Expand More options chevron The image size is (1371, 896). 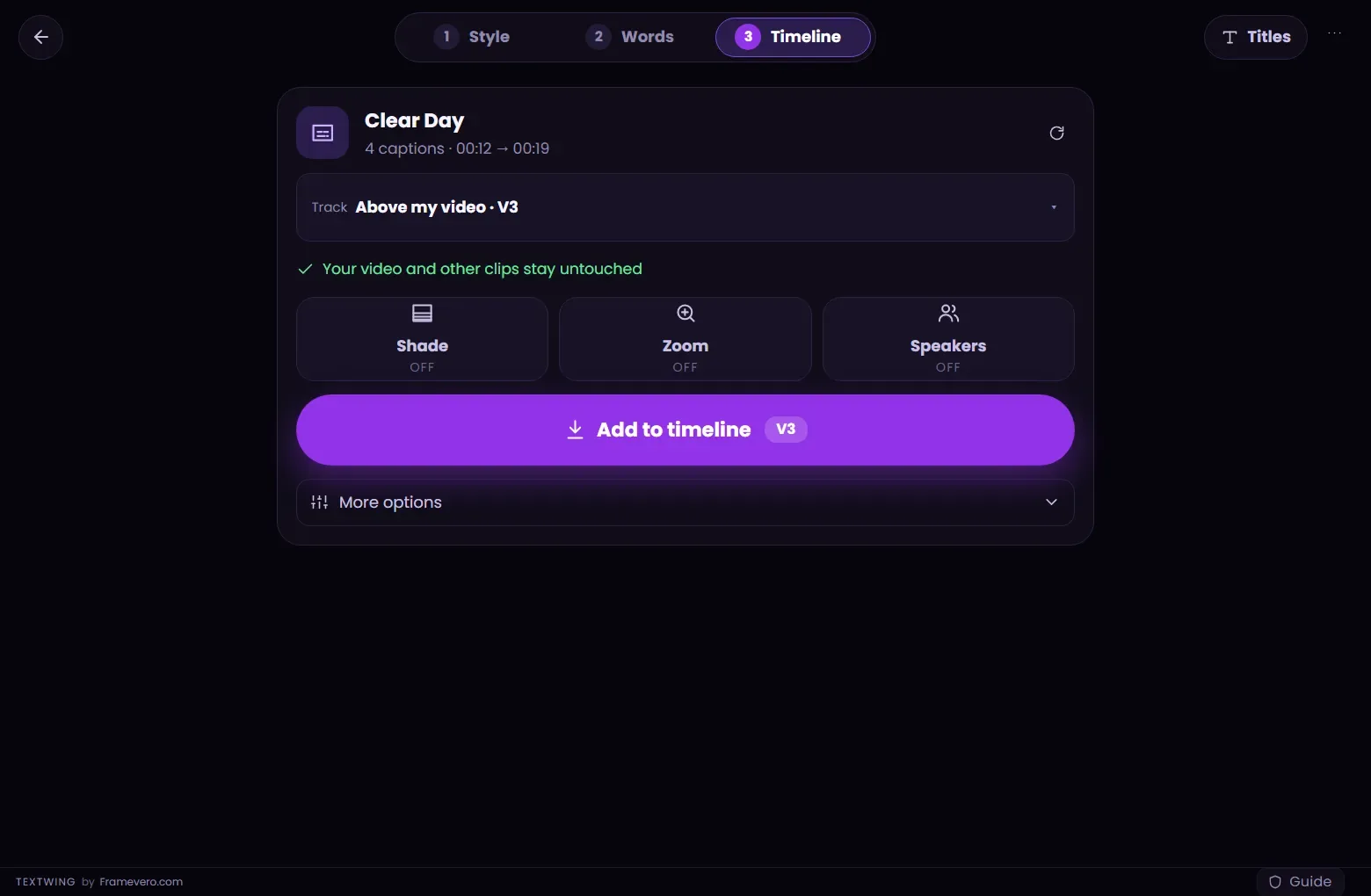(1051, 502)
